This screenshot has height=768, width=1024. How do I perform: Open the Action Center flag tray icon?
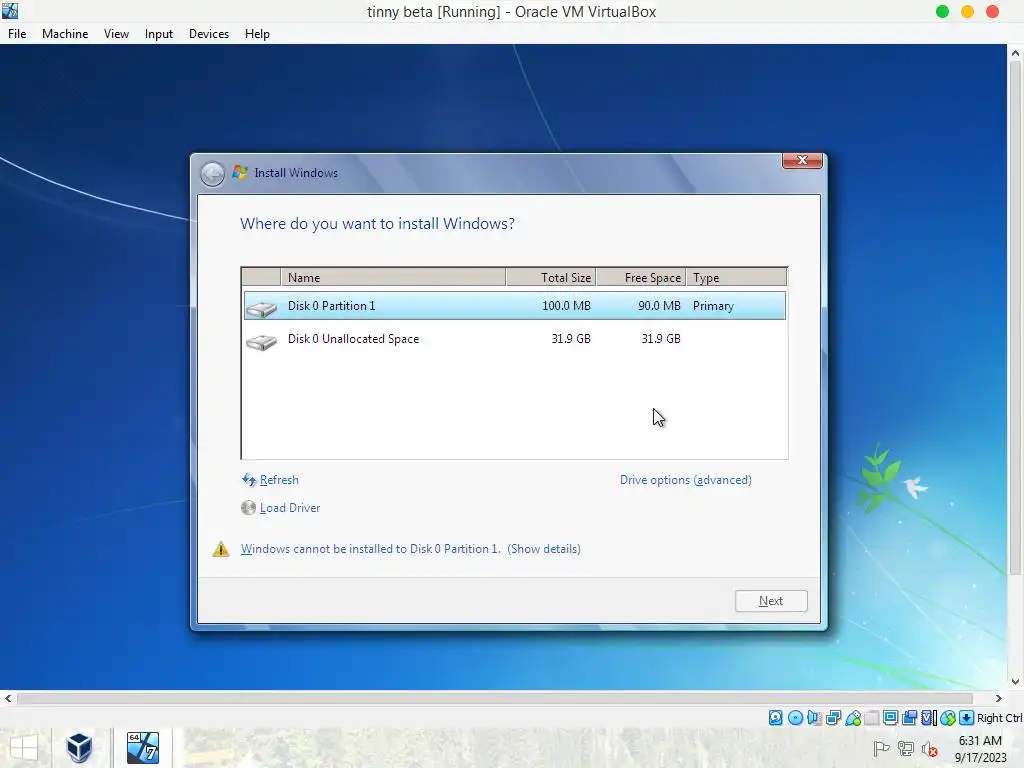coord(881,748)
